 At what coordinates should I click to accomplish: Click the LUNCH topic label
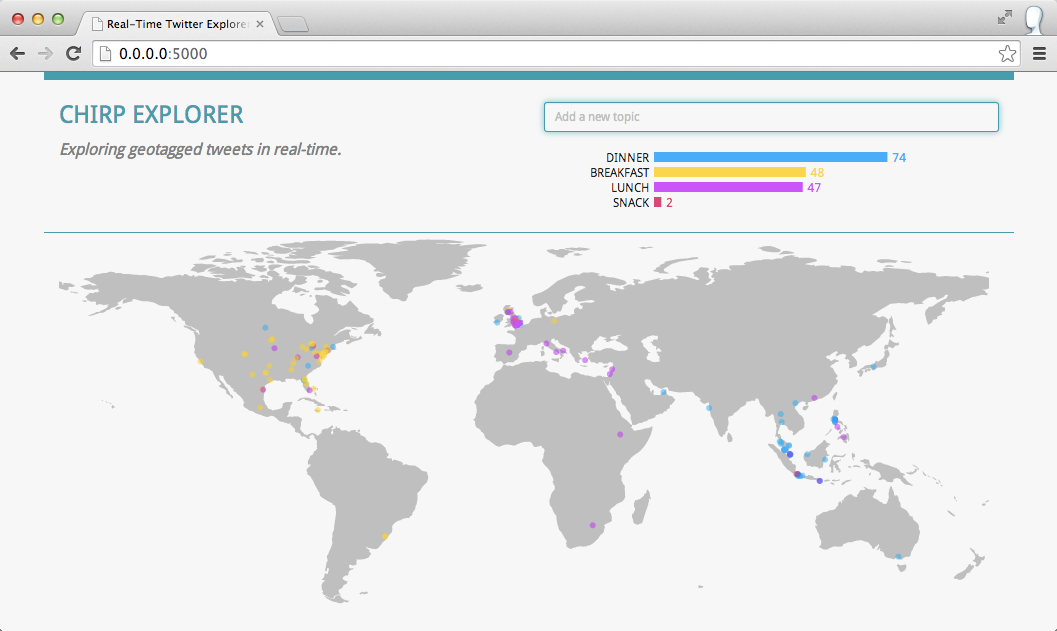pyautogui.click(x=630, y=187)
